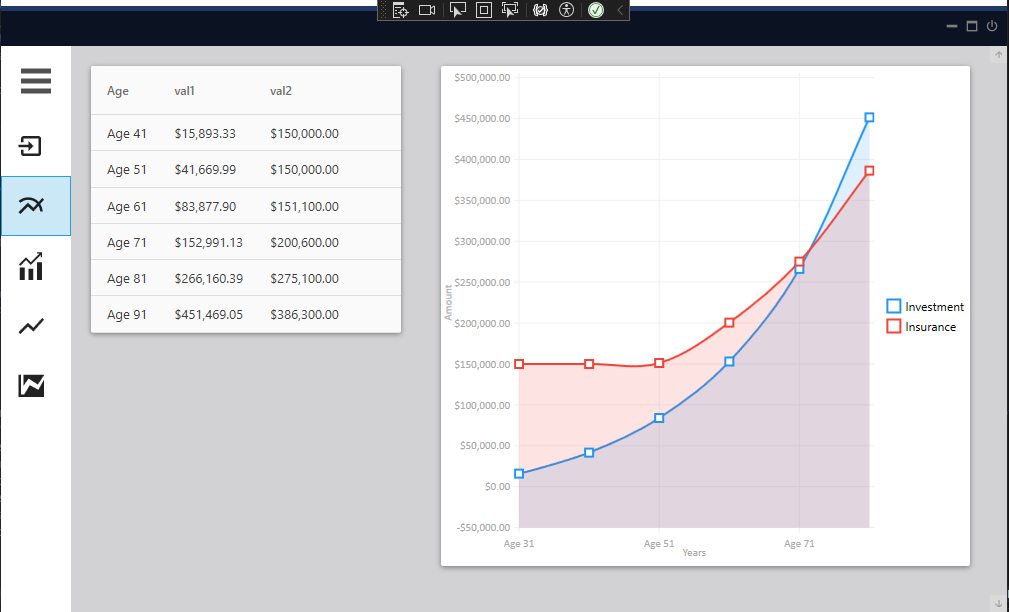Select the Age 71 table row
This screenshot has width=1009, height=612.
[x=246, y=242]
